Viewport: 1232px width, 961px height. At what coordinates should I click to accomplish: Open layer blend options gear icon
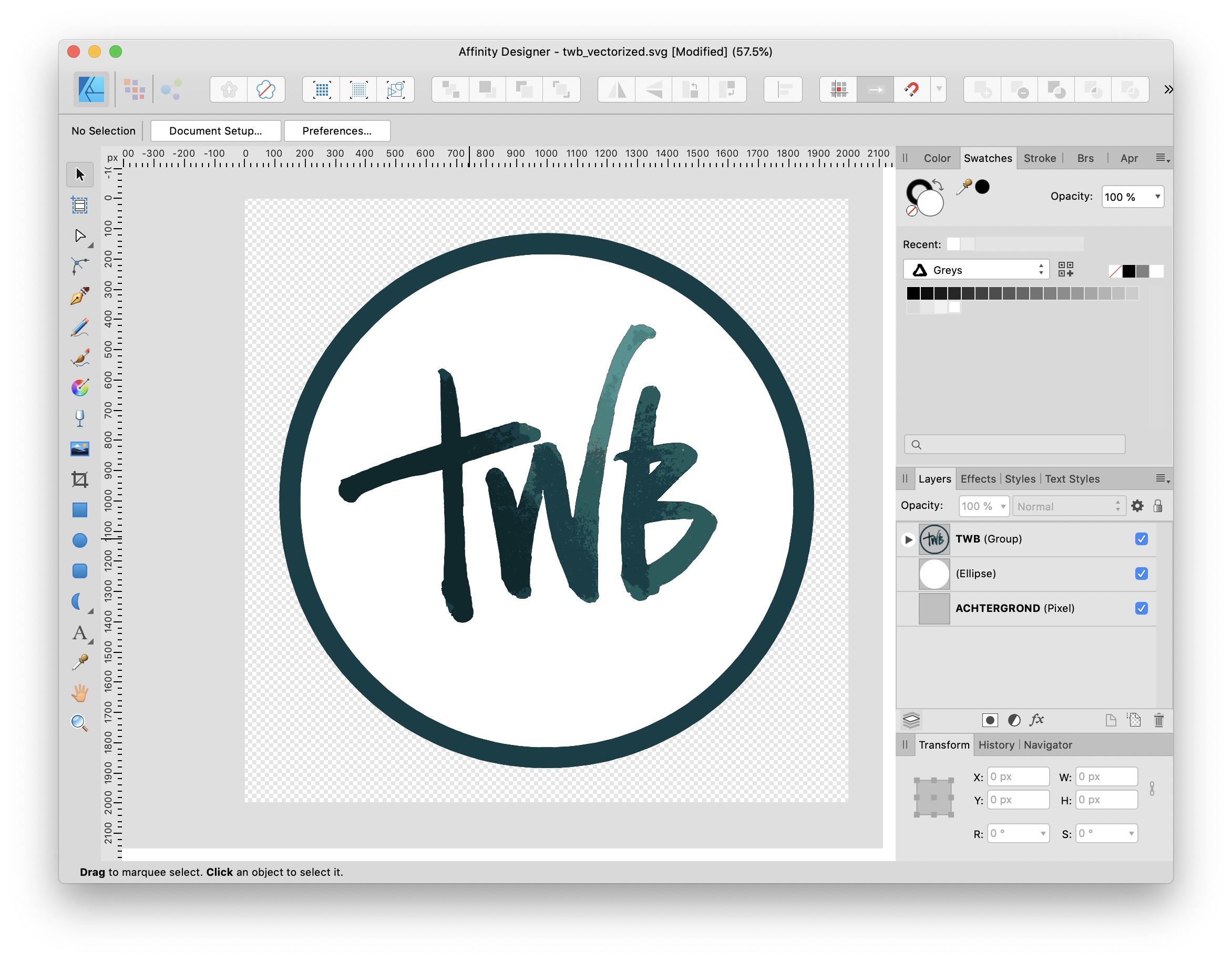[x=1137, y=506]
